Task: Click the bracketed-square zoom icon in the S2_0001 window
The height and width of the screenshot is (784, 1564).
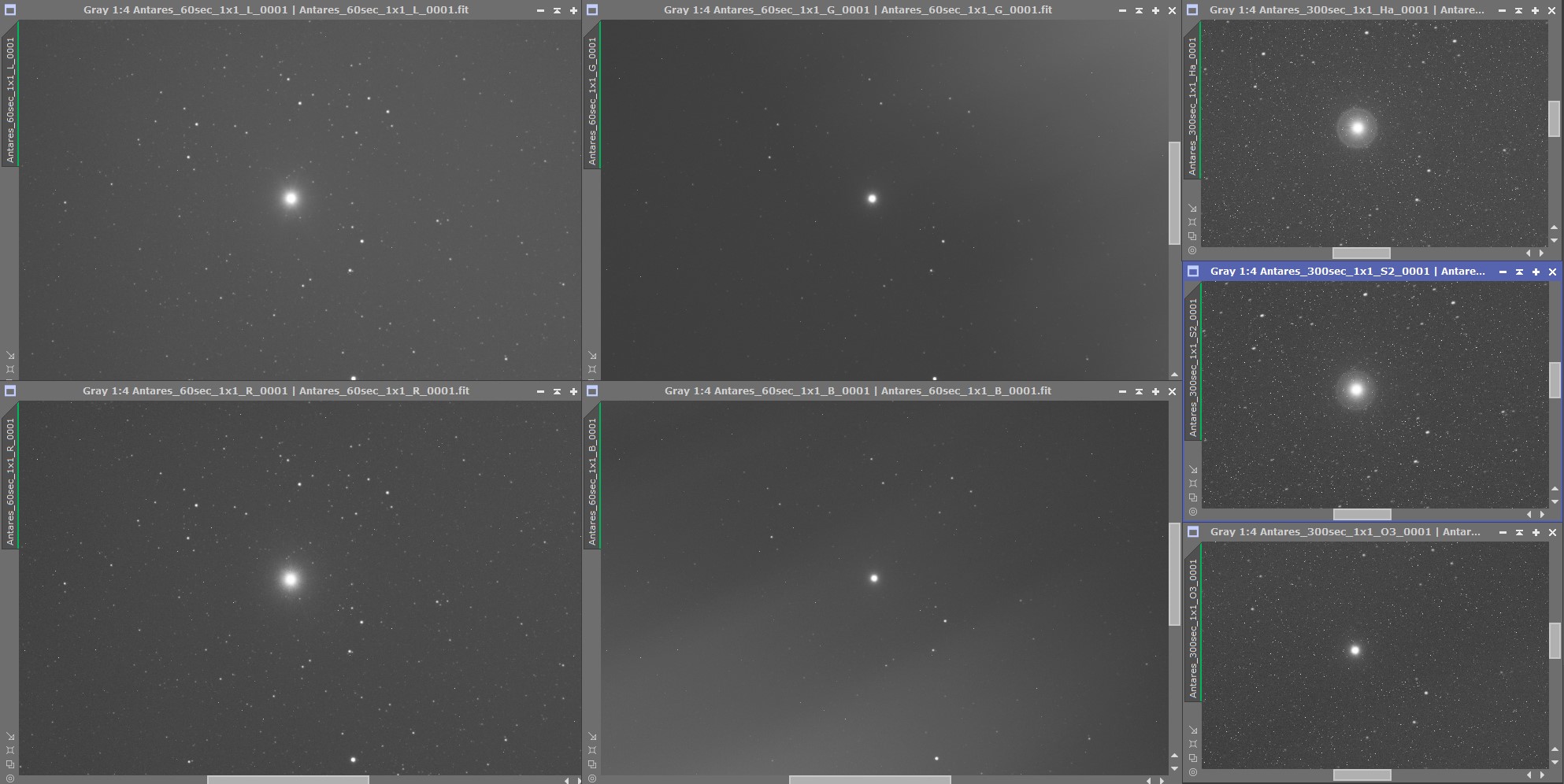Action: click(x=1193, y=483)
